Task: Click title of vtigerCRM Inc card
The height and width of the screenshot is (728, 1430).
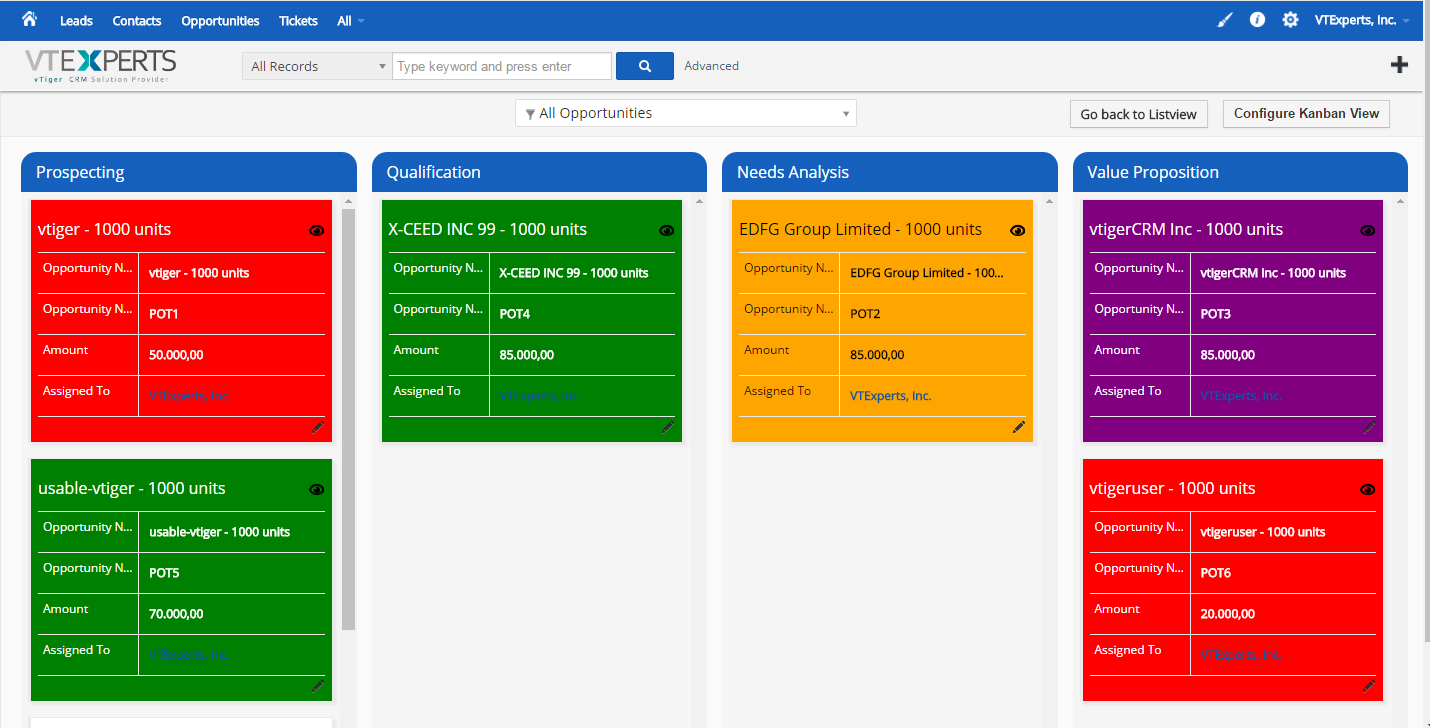Action: [x=1186, y=230]
